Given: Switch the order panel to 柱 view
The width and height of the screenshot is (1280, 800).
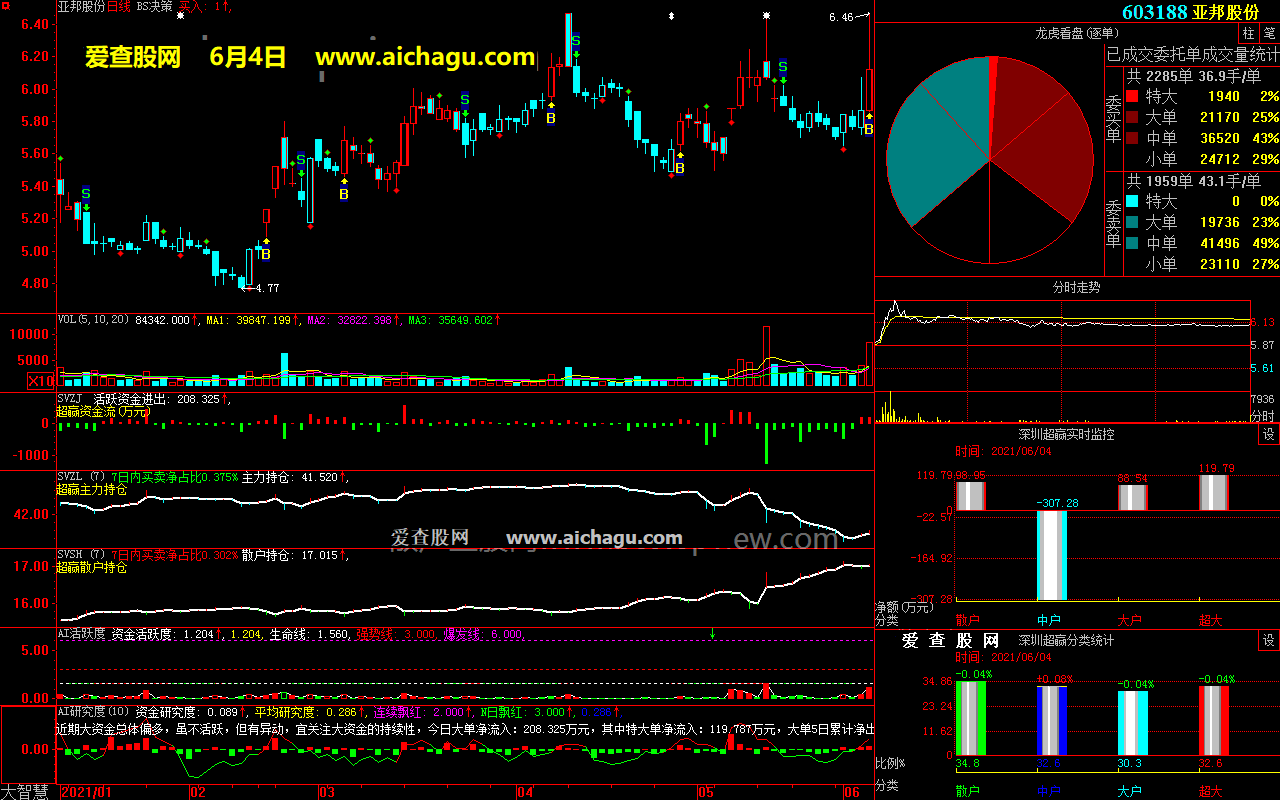Looking at the screenshot, I should (x=1249, y=34).
